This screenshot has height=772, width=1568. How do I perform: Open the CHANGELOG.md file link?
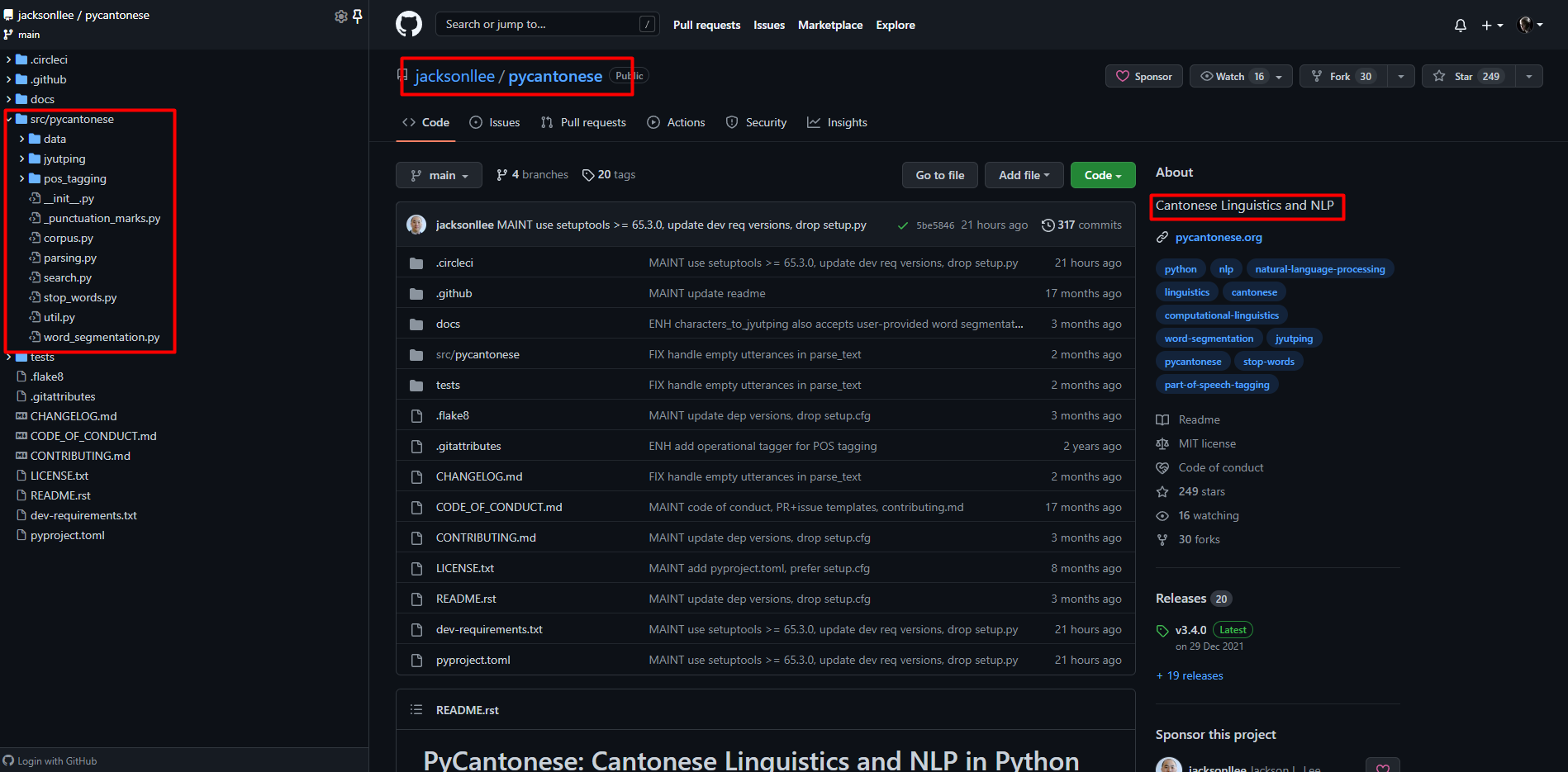[479, 476]
